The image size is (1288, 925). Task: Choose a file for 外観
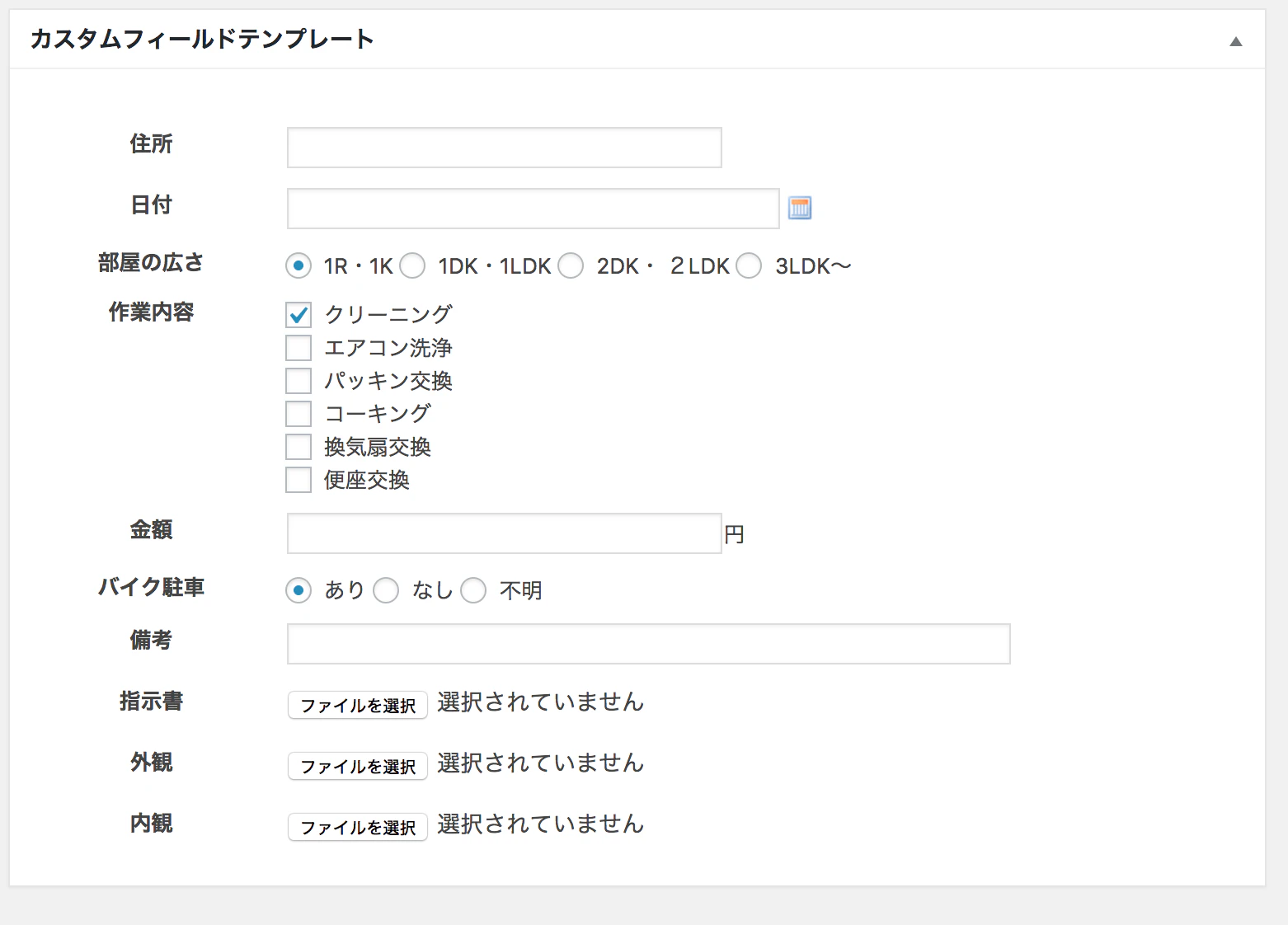pos(358,766)
